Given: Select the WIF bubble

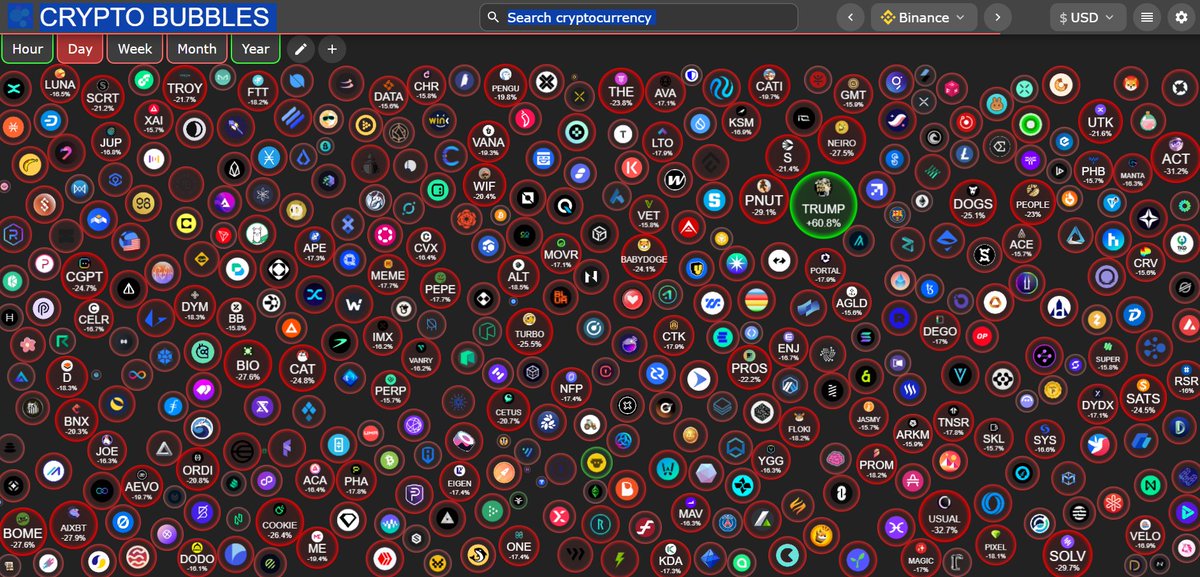Looking at the screenshot, I should [x=484, y=185].
